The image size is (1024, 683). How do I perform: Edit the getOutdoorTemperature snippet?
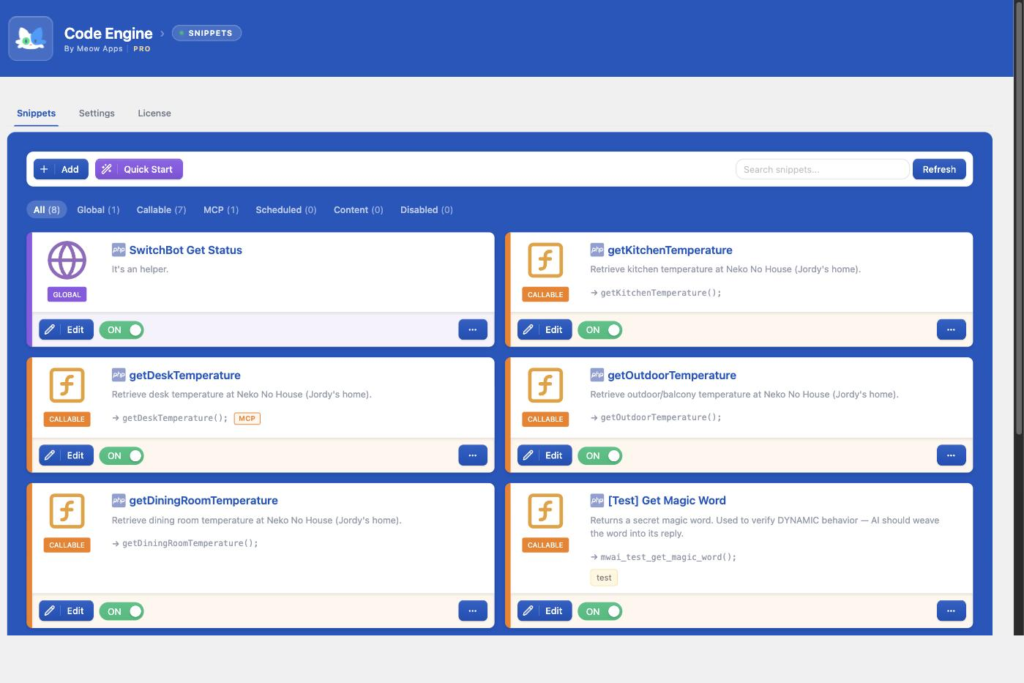(545, 455)
